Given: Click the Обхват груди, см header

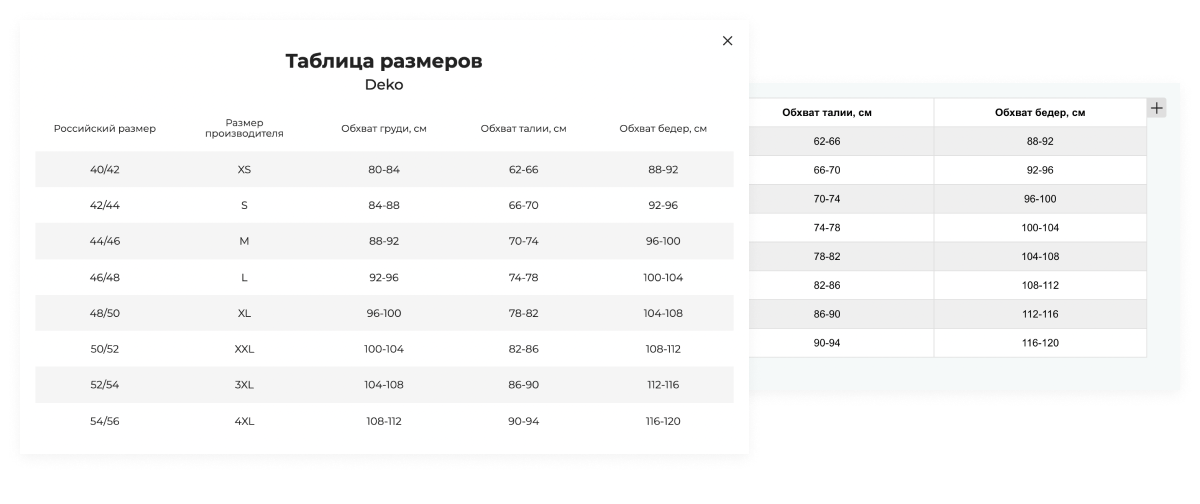Looking at the screenshot, I should click(x=384, y=128).
